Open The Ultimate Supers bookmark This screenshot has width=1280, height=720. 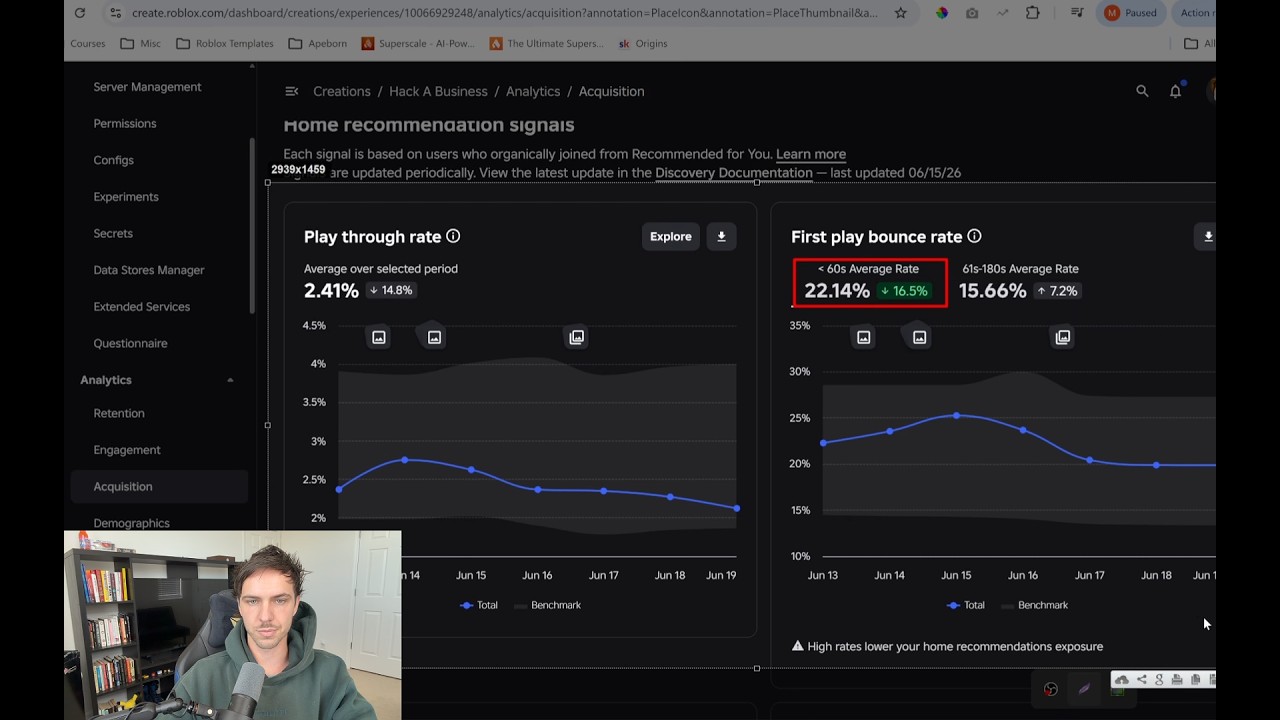click(547, 43)
